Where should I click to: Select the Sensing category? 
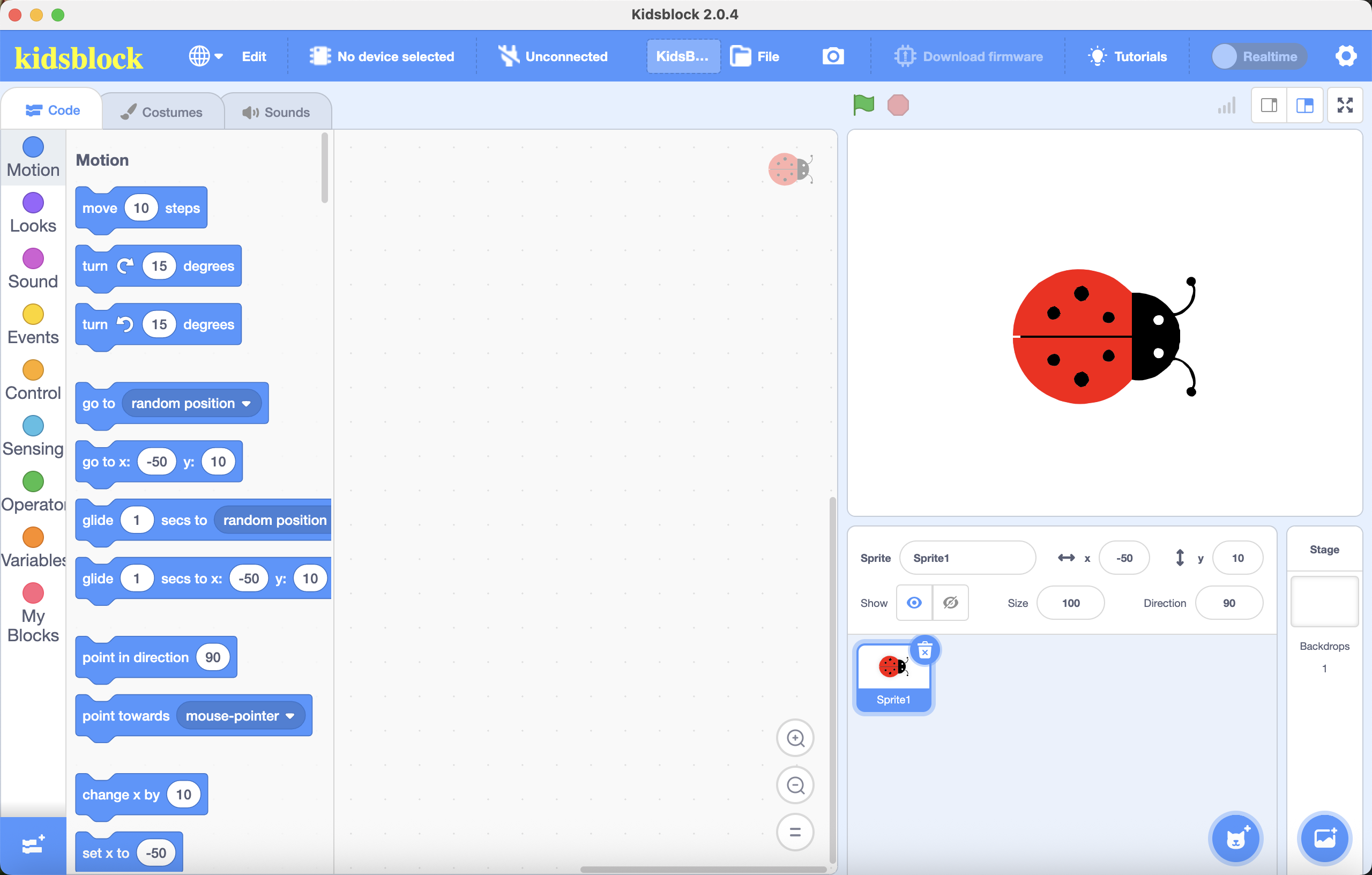pyautogui.click(x=33, y=436)
